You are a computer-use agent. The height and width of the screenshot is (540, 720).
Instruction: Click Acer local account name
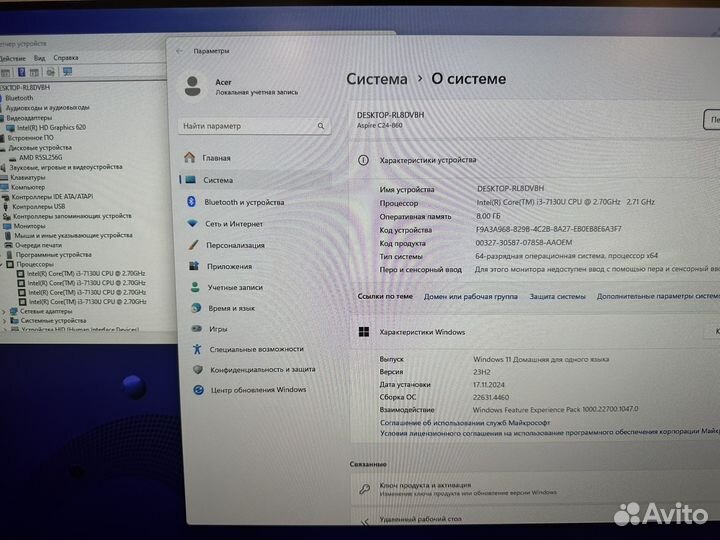pyautogui.click(x=223, y=82)
